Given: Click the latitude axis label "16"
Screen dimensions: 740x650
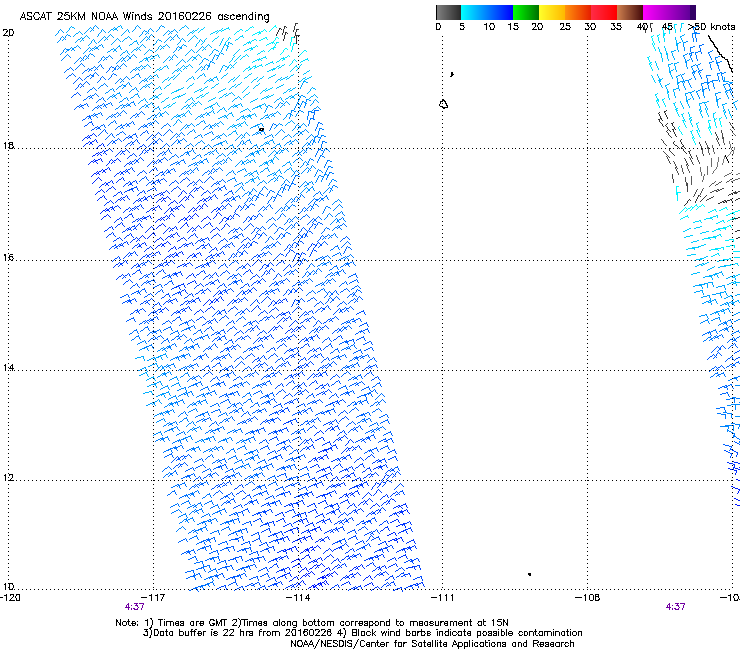Looking at the screenshot, I should click(8, 257).
